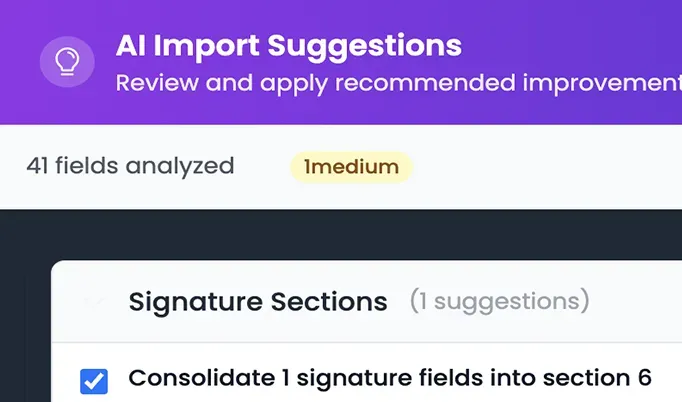Click the "(1 suggestions)" count label
Image resolution: width=682 pixels, height=402 pixels.
[499, 301]
